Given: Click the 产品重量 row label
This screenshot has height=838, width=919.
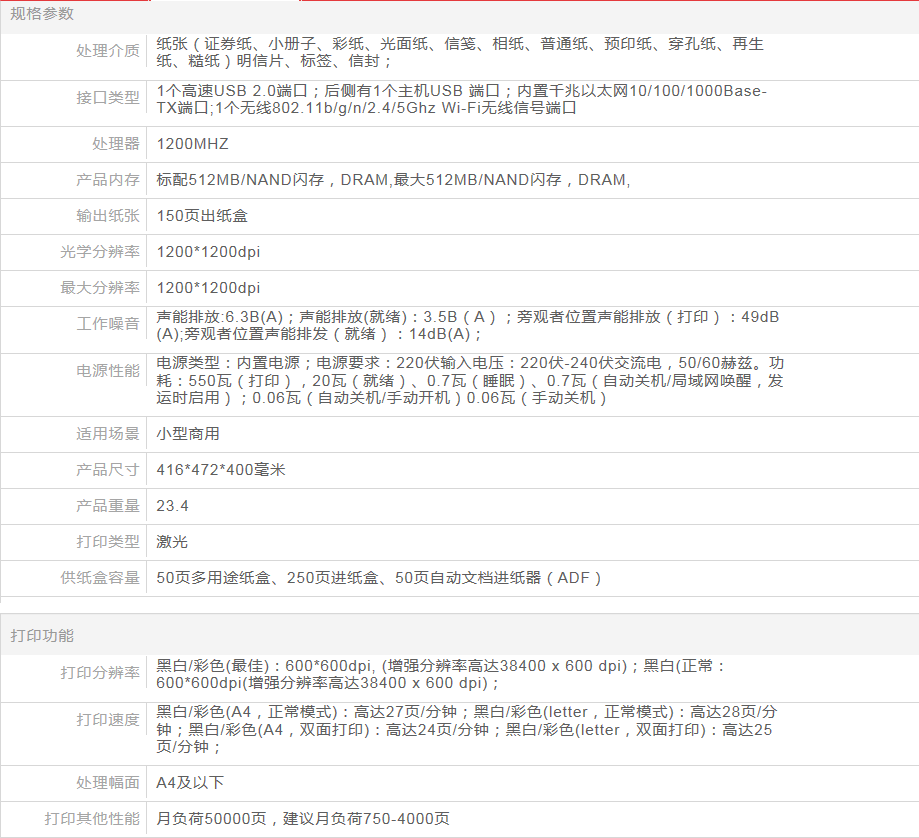Looking at the screenshot, I should coord(108,506).
